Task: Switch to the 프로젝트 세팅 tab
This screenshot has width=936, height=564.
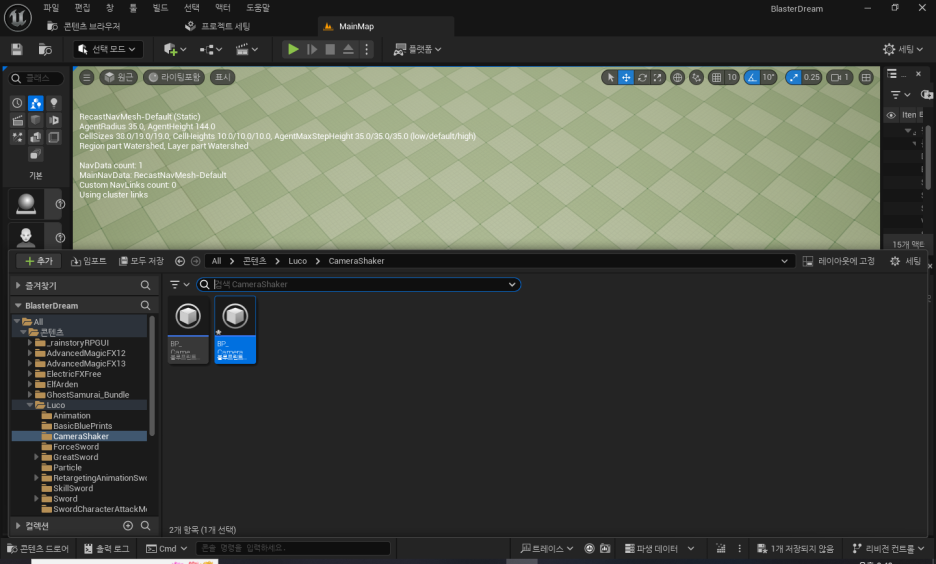Action: [218, 26]
